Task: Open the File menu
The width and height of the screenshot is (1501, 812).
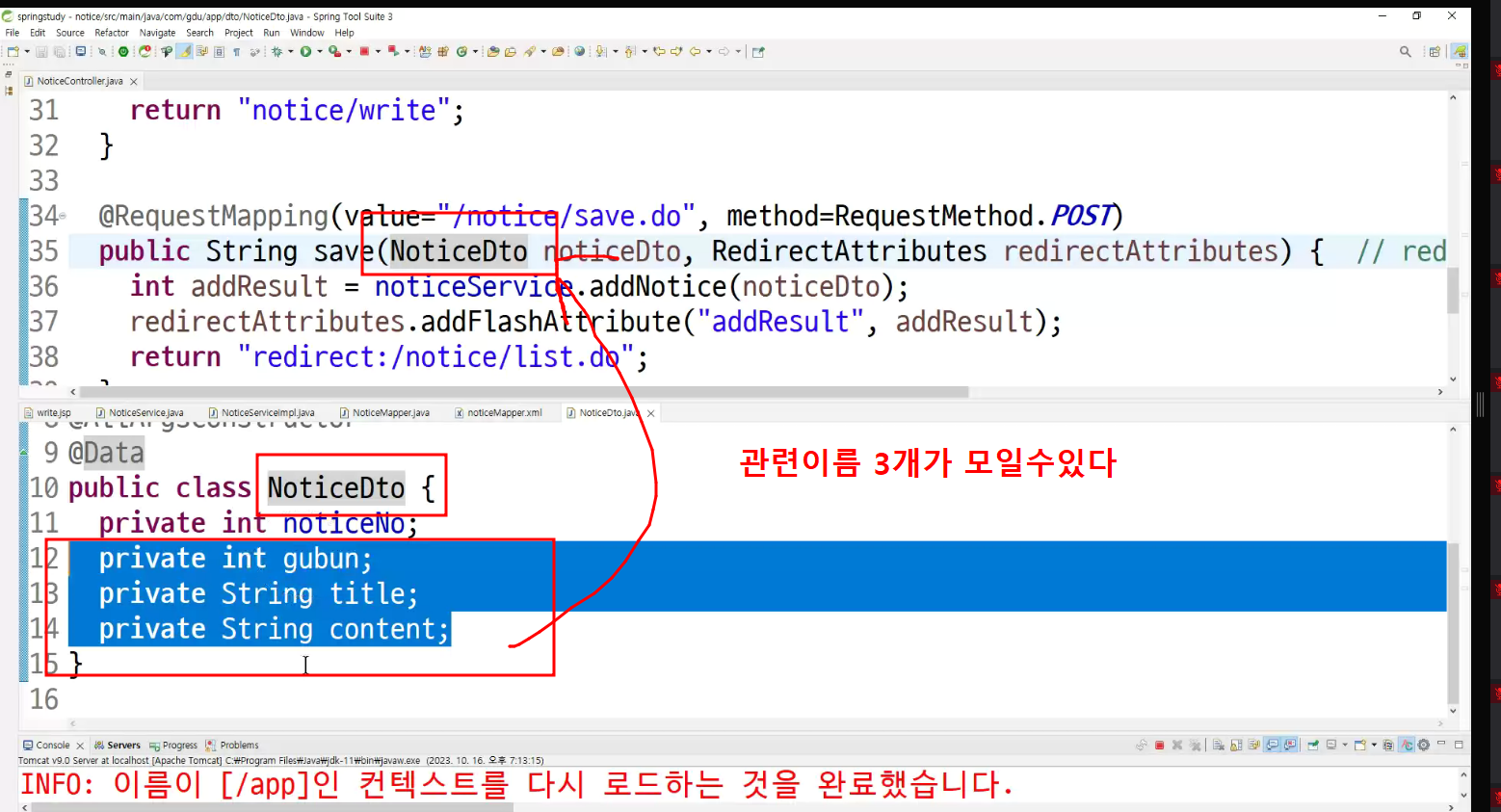Action: click(13, 33)
